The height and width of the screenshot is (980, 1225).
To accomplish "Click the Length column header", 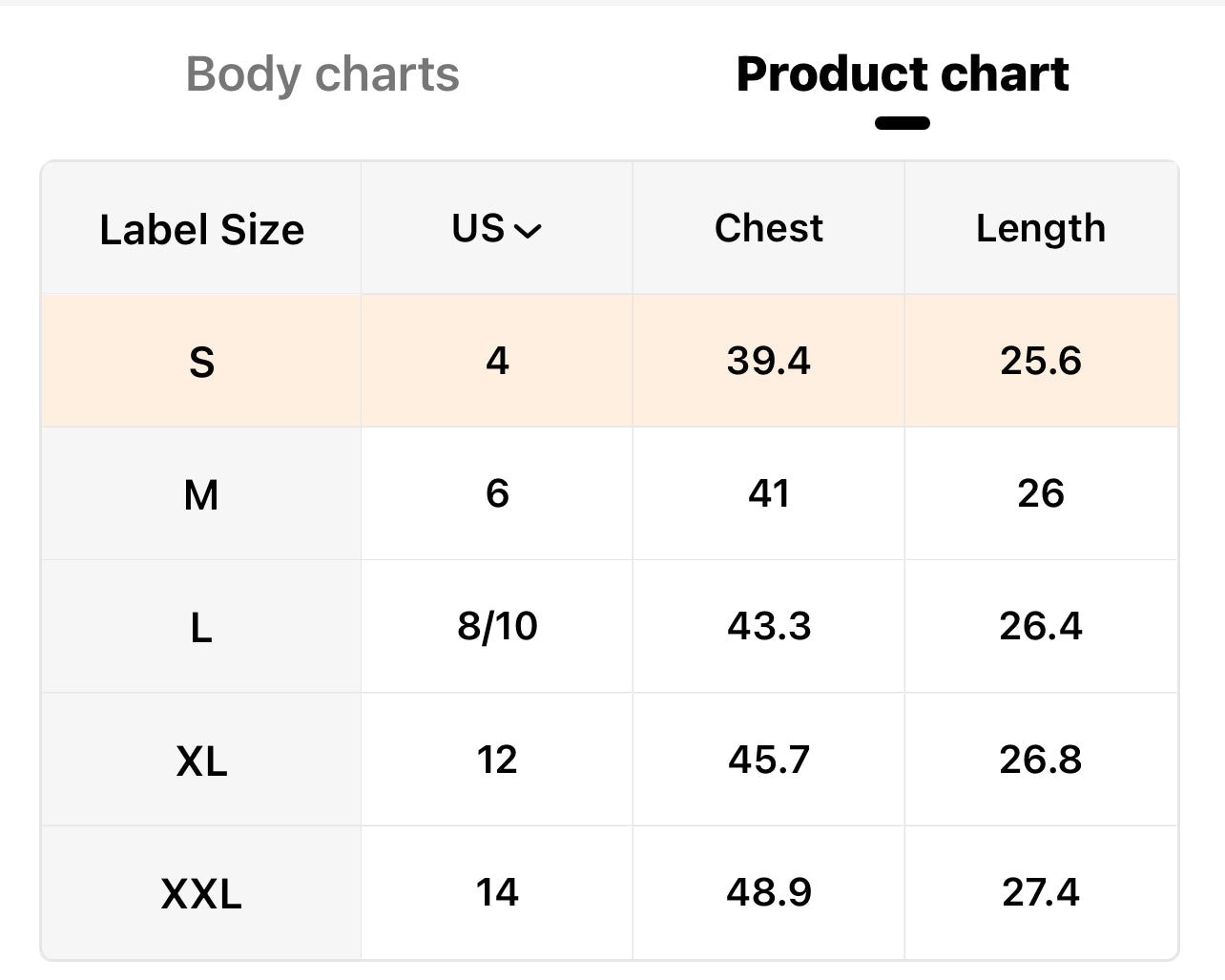I will 1041,229.
